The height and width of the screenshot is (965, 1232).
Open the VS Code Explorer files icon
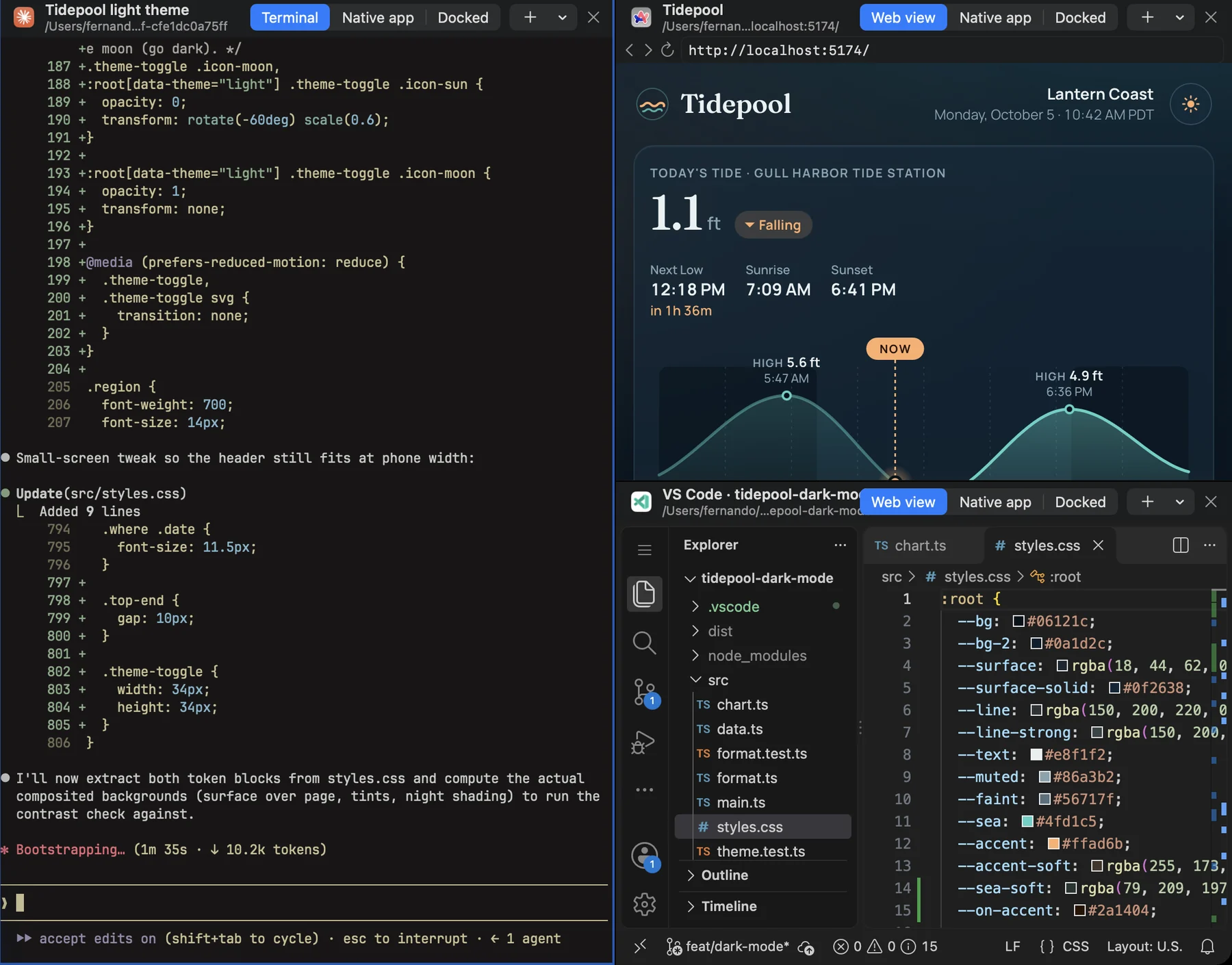(644, 593)
